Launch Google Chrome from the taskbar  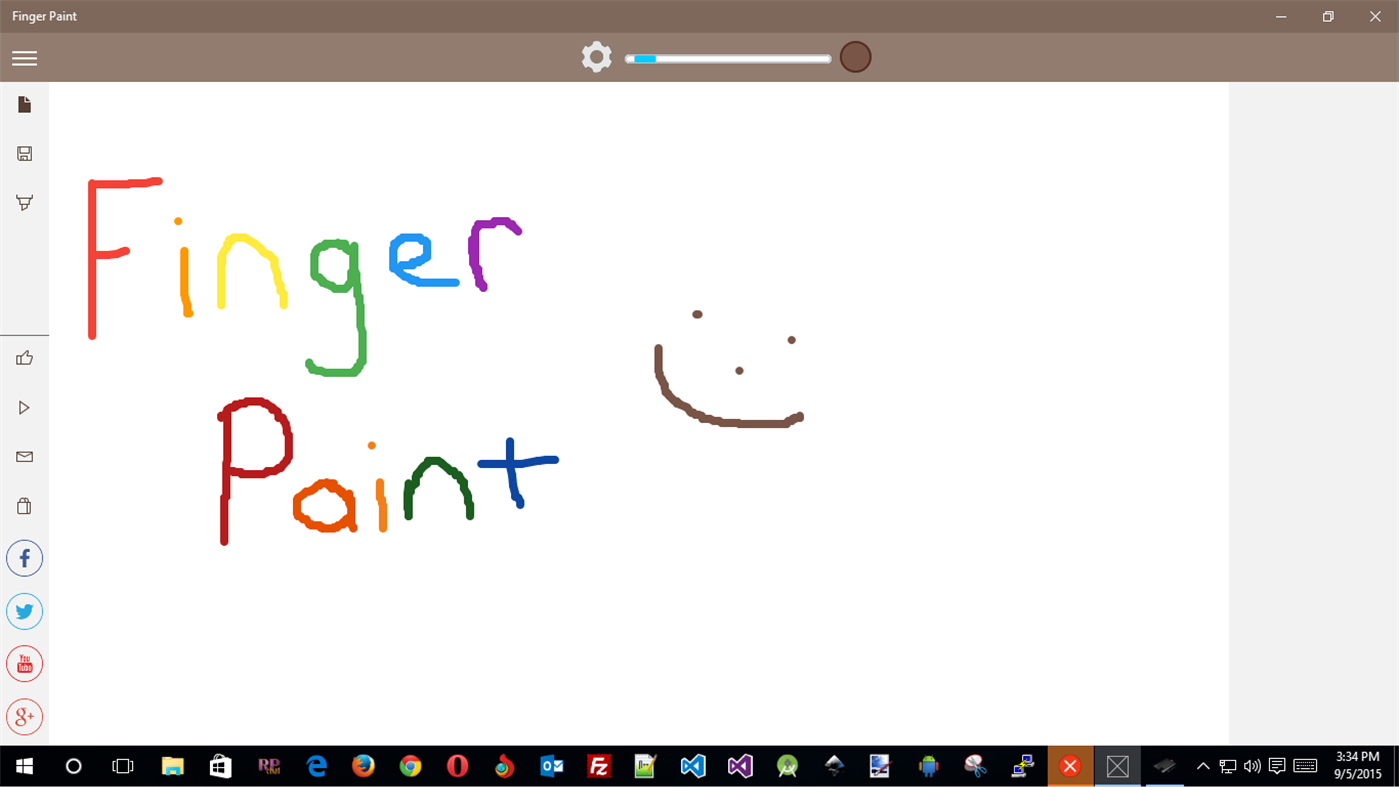click(410, 766)
